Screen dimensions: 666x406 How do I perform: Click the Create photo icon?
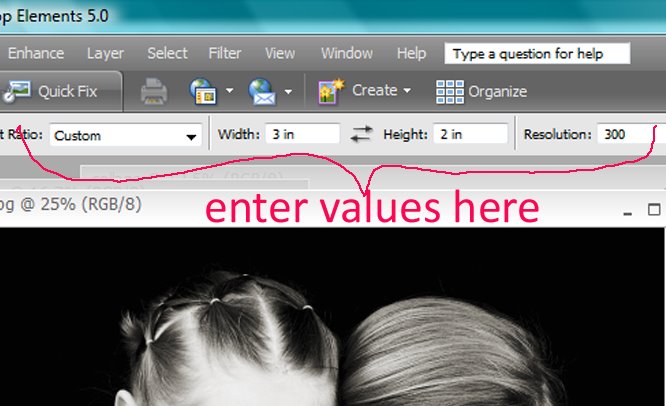(331, 91)
